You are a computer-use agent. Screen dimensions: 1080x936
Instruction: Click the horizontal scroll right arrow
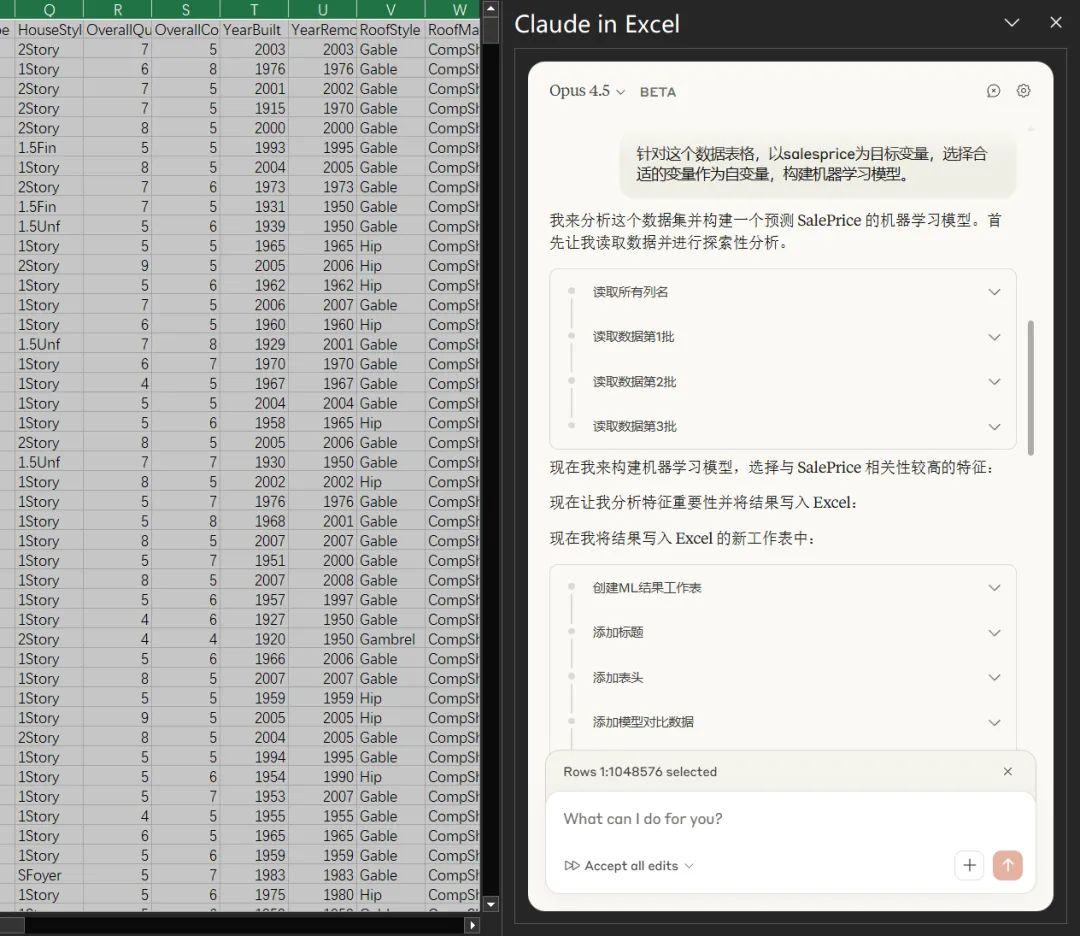[472, 925]
